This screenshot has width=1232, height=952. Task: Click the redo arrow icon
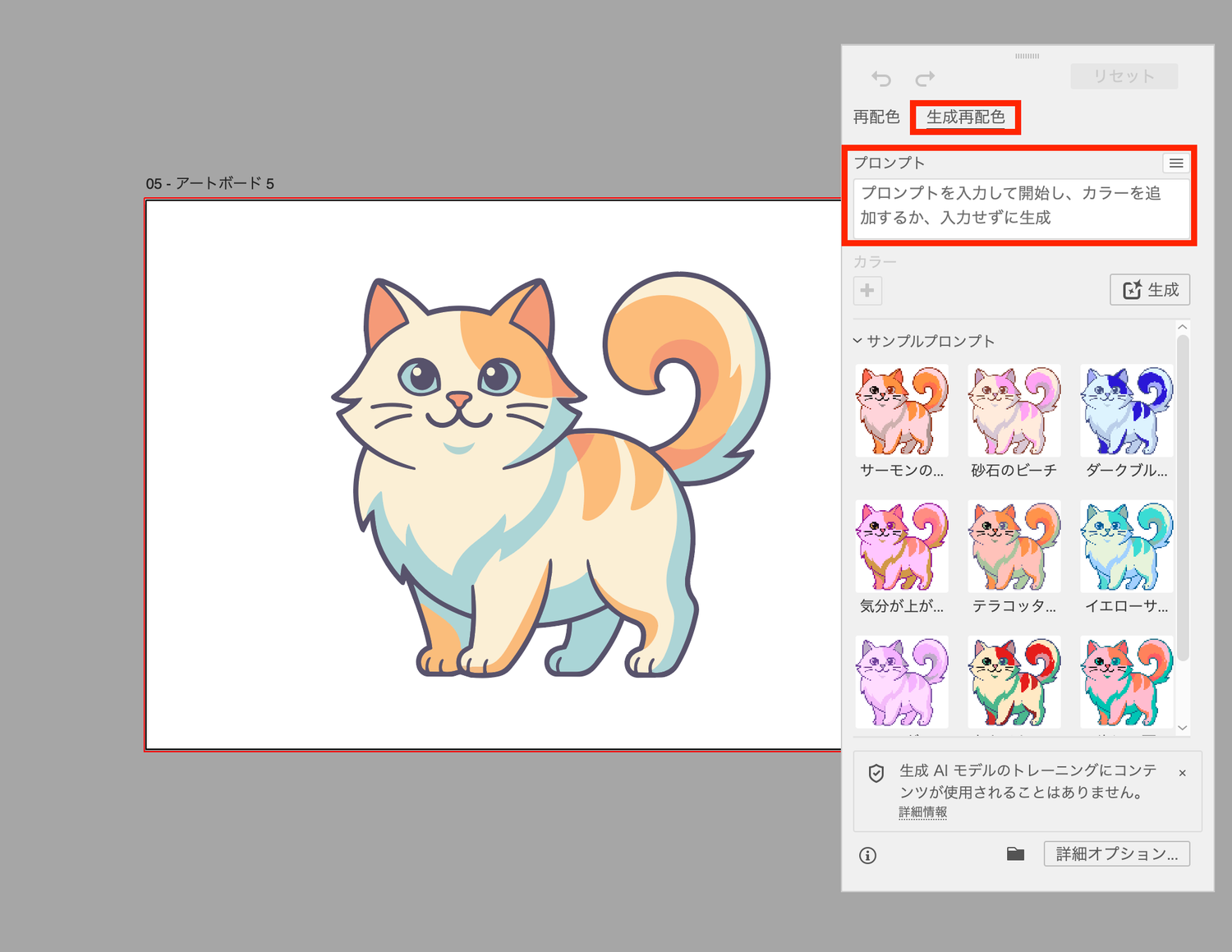[x=926, y=78]
